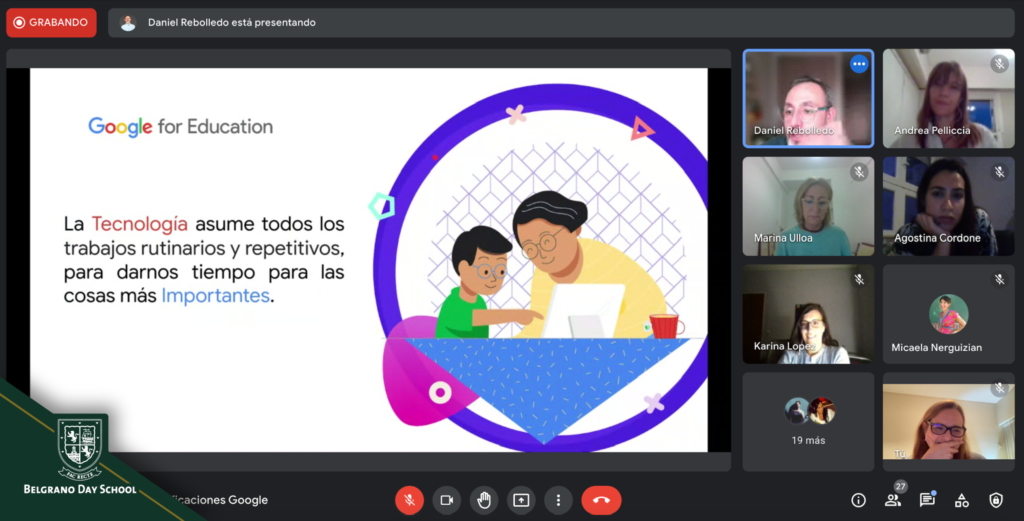This screenshot has width=1024, height=521.
Task: Select Karina Lopez's video tile
Action: point(808,314)
